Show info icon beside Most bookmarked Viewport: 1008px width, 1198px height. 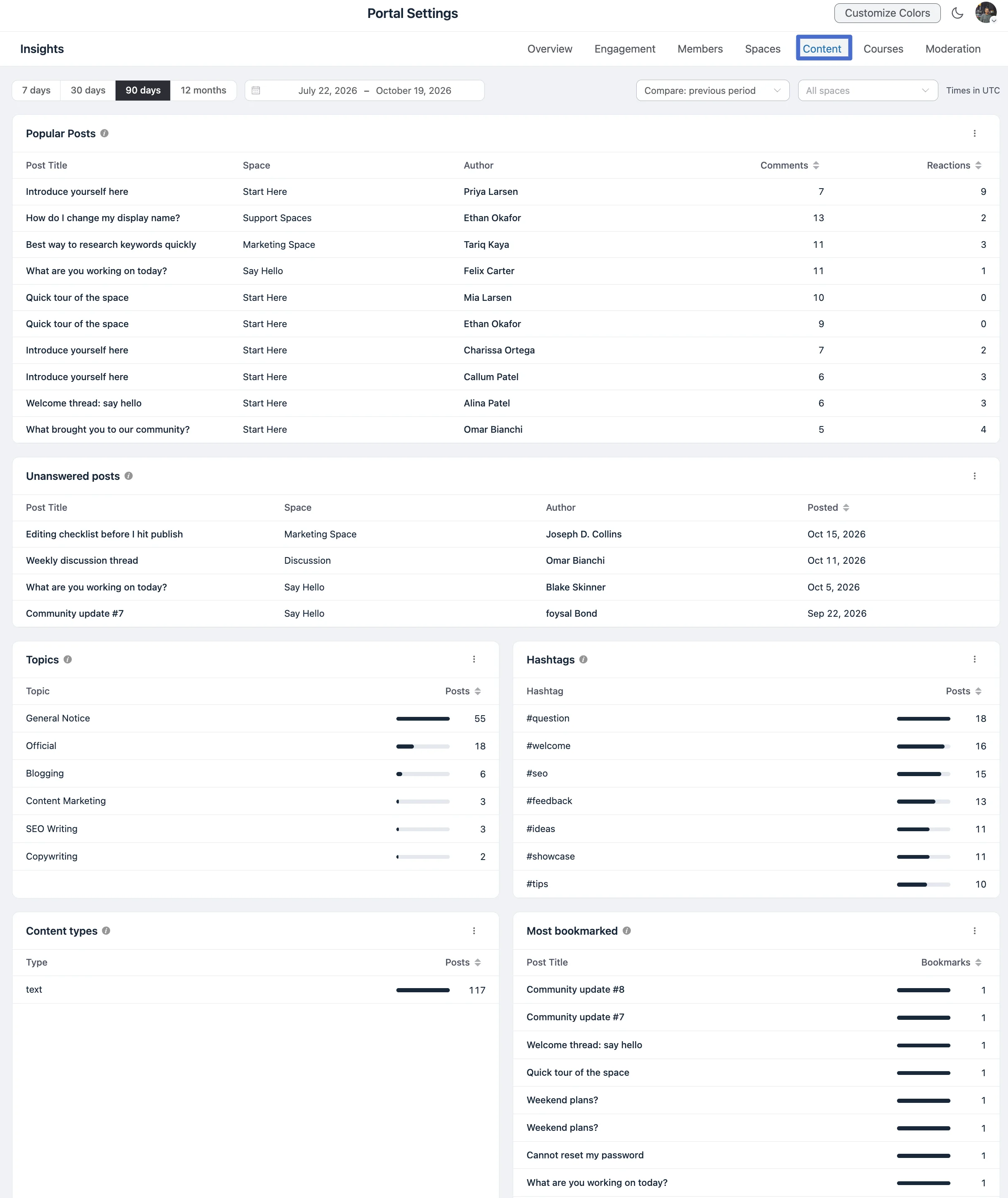coord(626,931)
